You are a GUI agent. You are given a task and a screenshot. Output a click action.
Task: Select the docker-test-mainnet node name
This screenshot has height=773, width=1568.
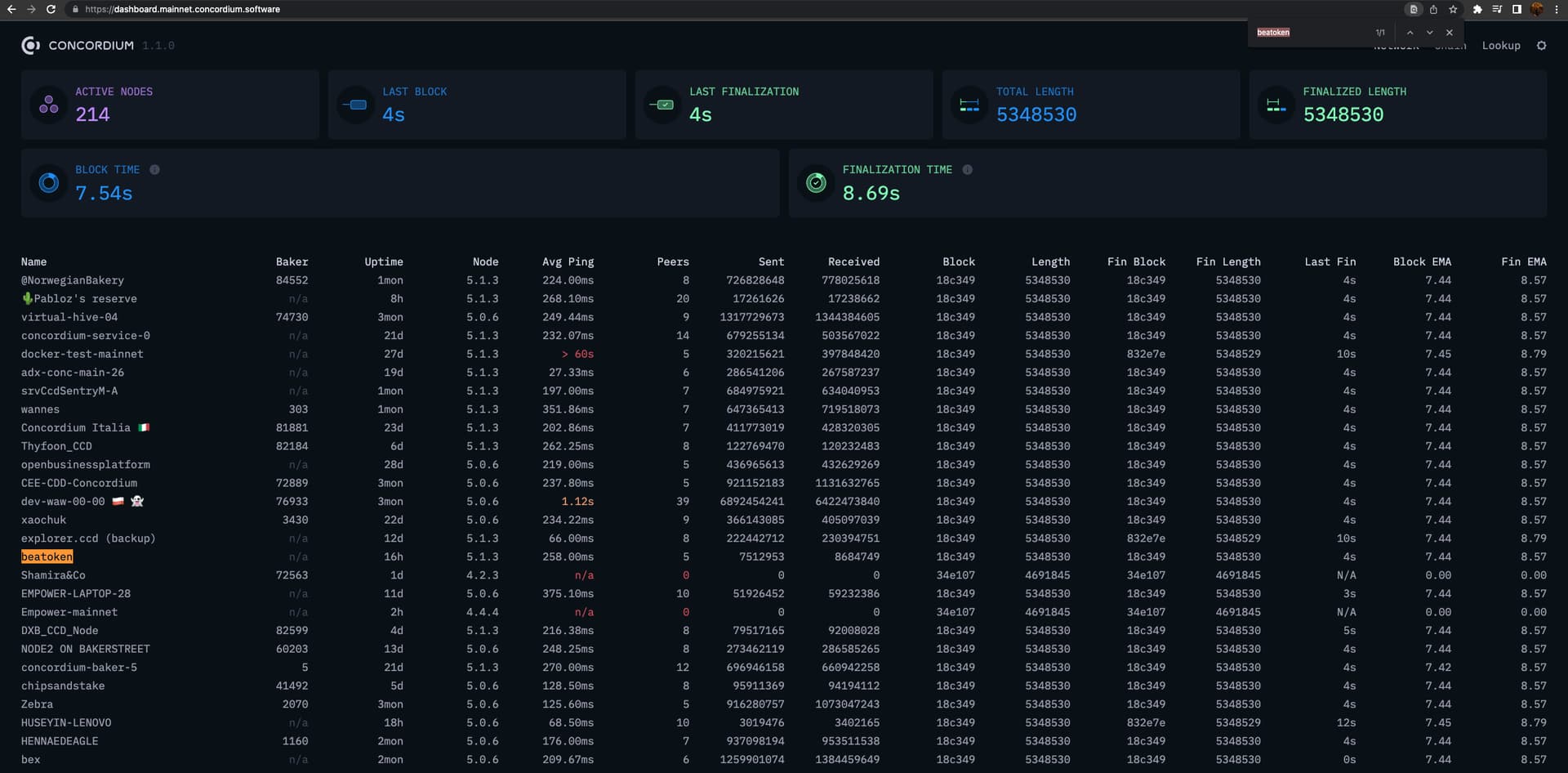(x=82, y=354)
